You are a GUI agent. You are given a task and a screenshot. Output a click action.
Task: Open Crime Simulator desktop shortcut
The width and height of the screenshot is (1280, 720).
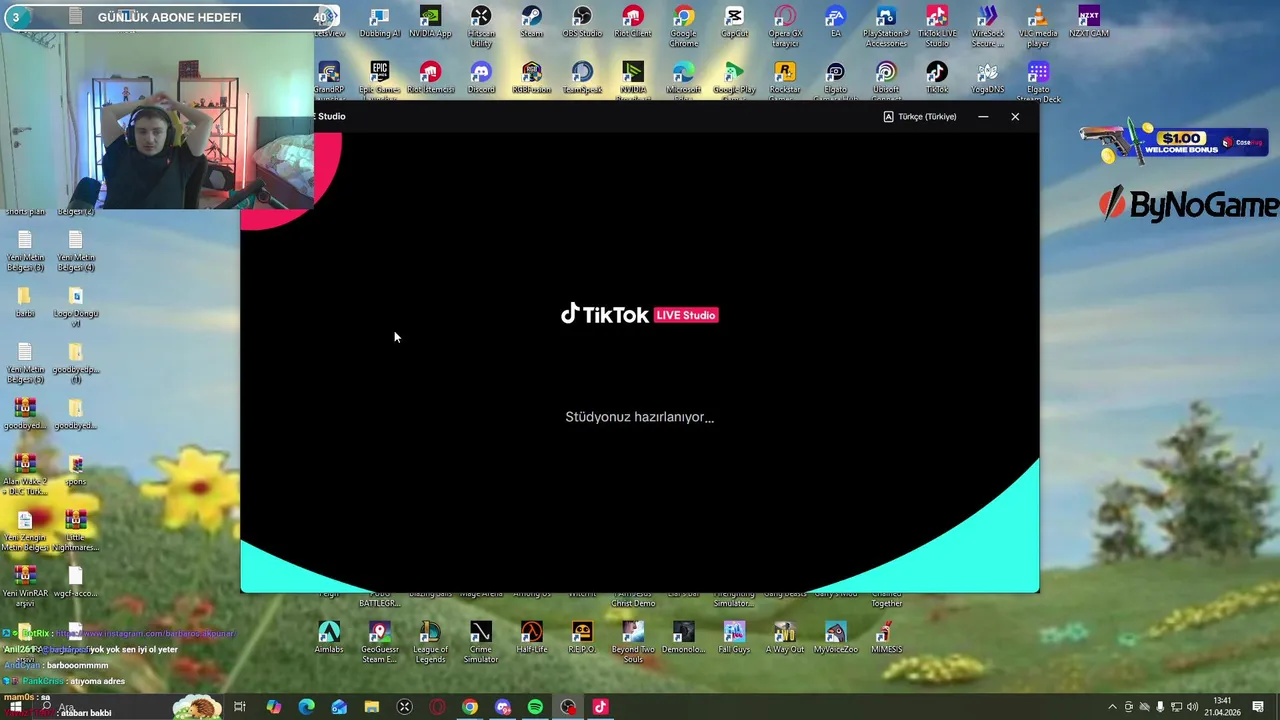(481, 642)
